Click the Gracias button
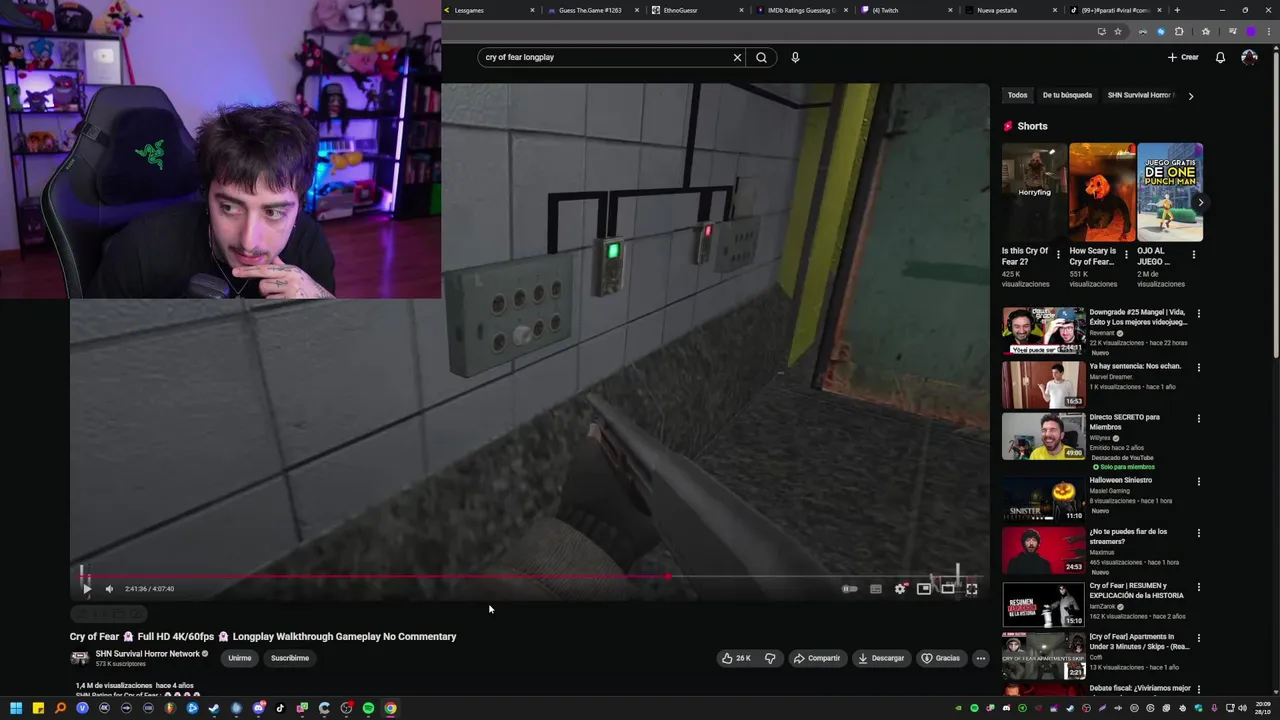 coord(941,658)
